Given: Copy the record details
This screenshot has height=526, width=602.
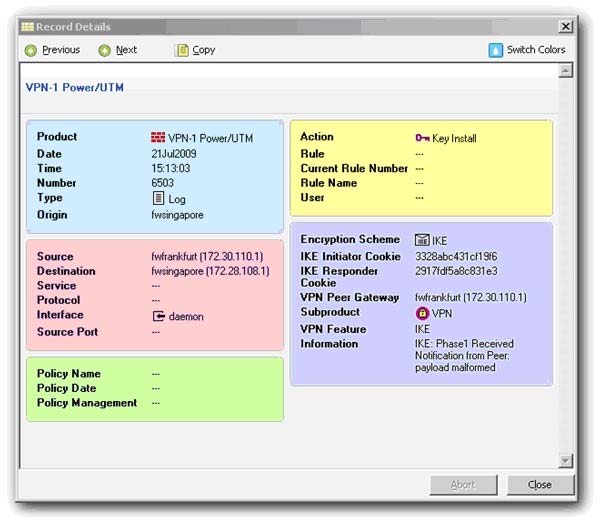Looking at the screenshot, I should coord(195,50).
